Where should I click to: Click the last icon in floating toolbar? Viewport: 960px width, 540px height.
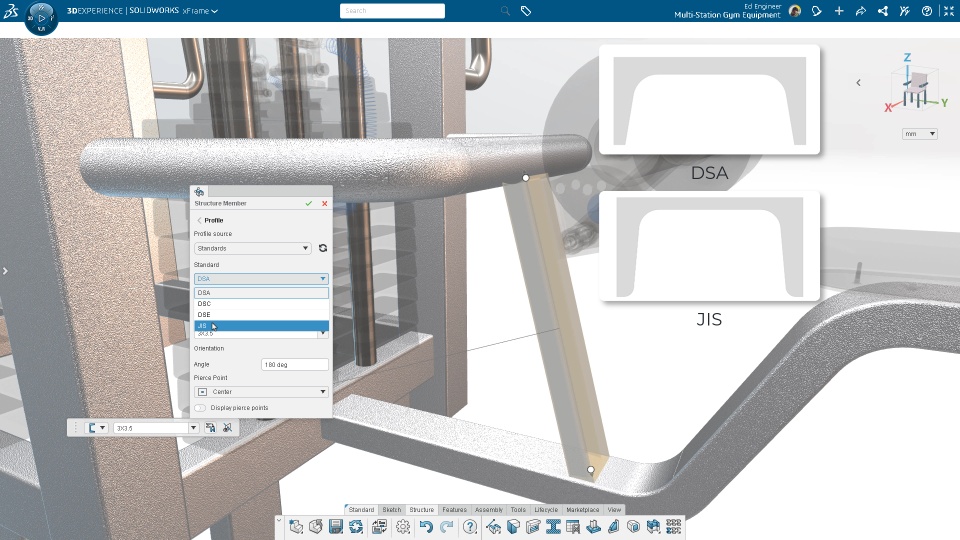[227, 428]
